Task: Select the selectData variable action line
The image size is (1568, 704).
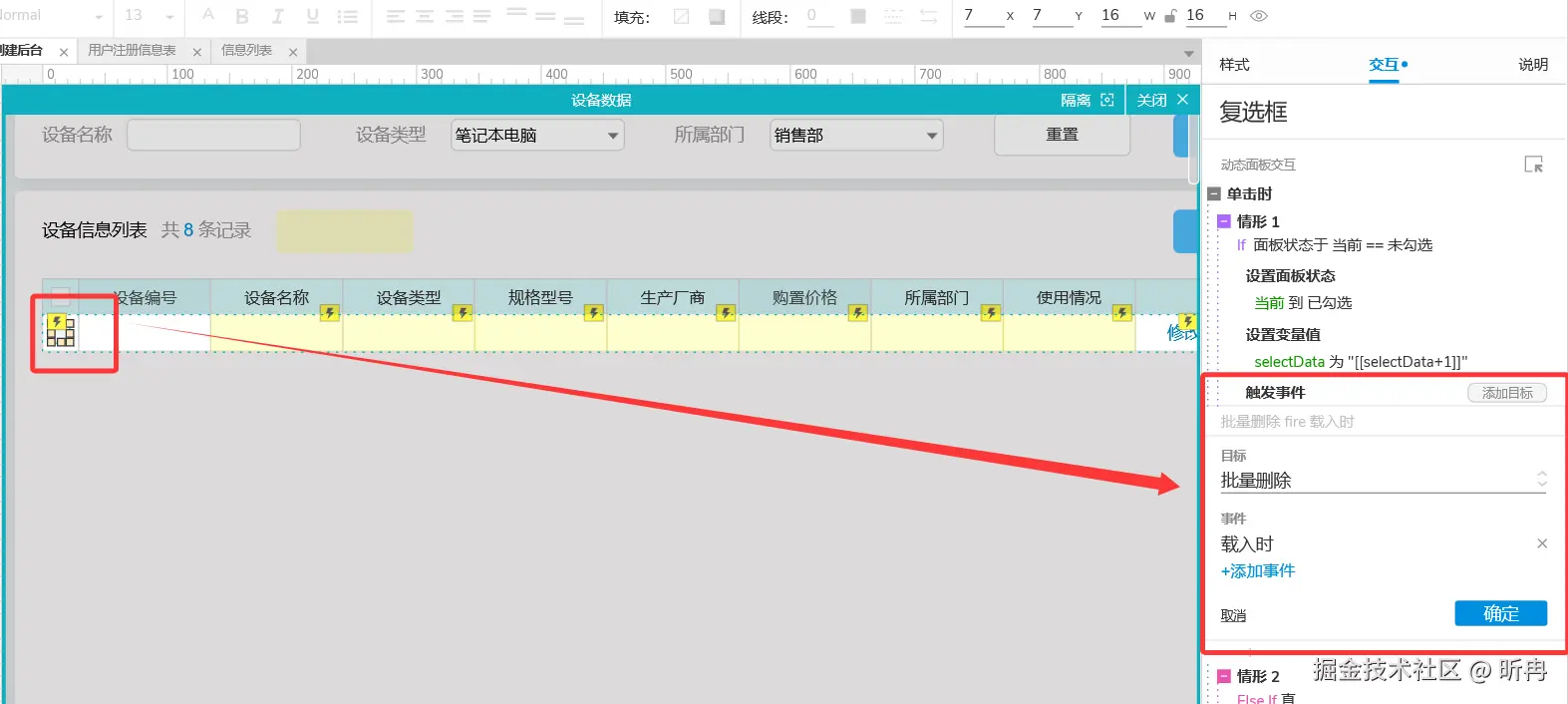Action: [1361, 362]
